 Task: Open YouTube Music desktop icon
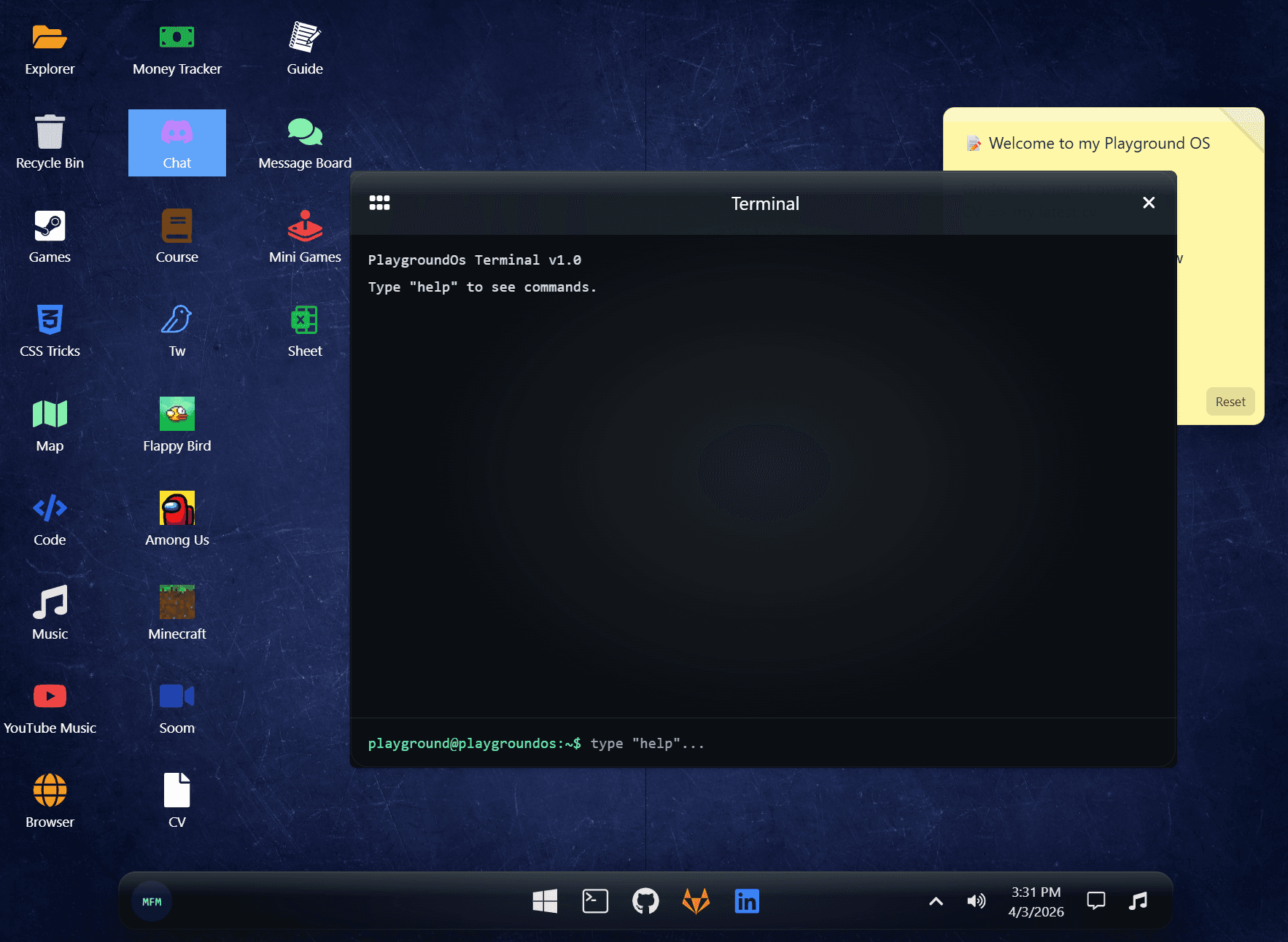[50, 708]
